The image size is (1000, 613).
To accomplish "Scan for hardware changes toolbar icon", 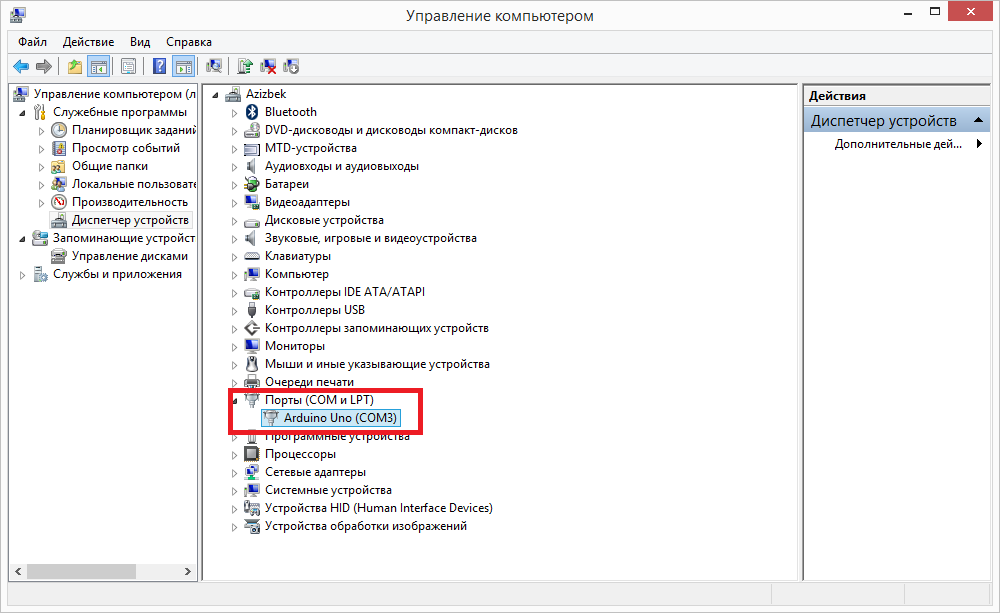I will click(214, 66).
